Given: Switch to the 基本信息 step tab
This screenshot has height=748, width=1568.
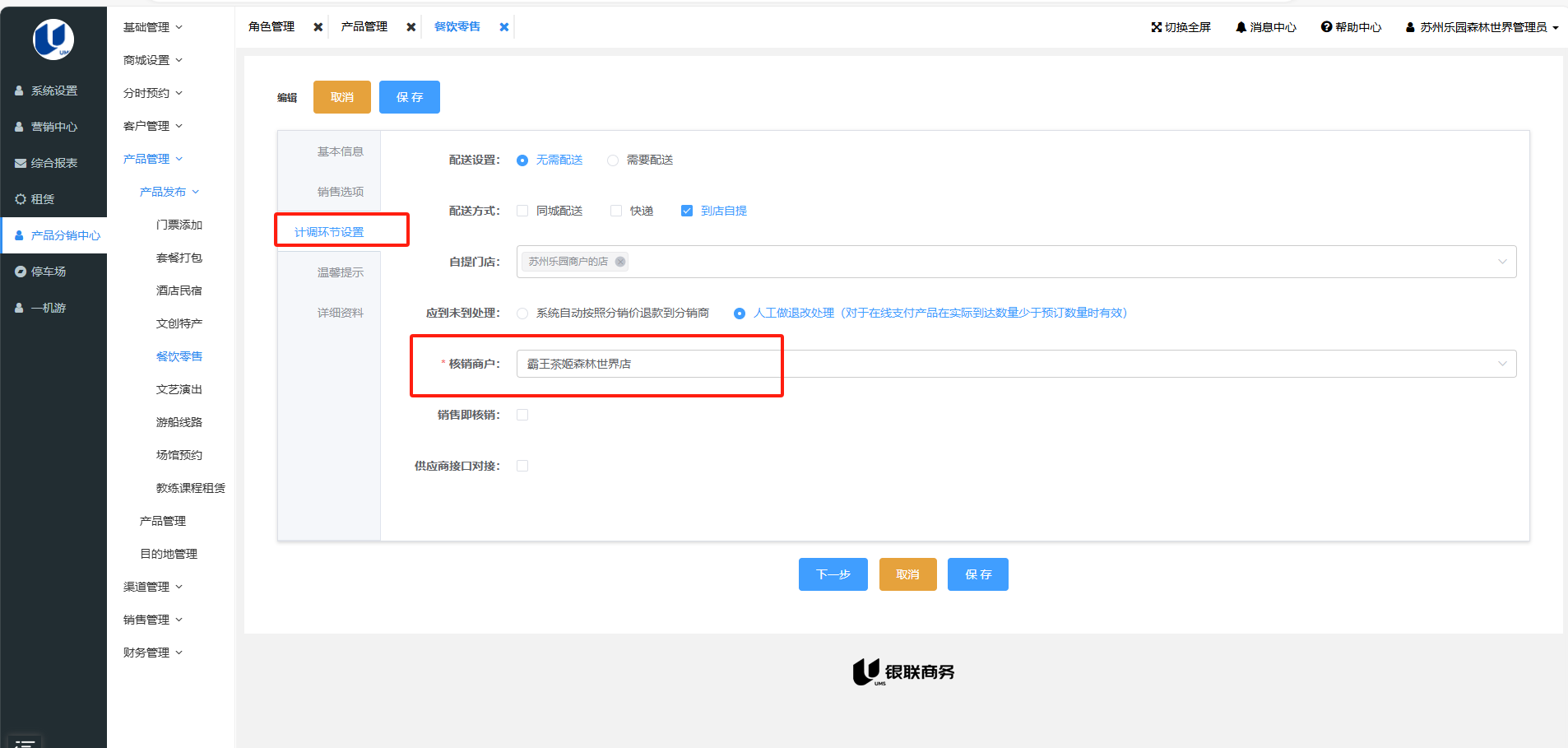Looking at the screenshot, I should (341, 151).
